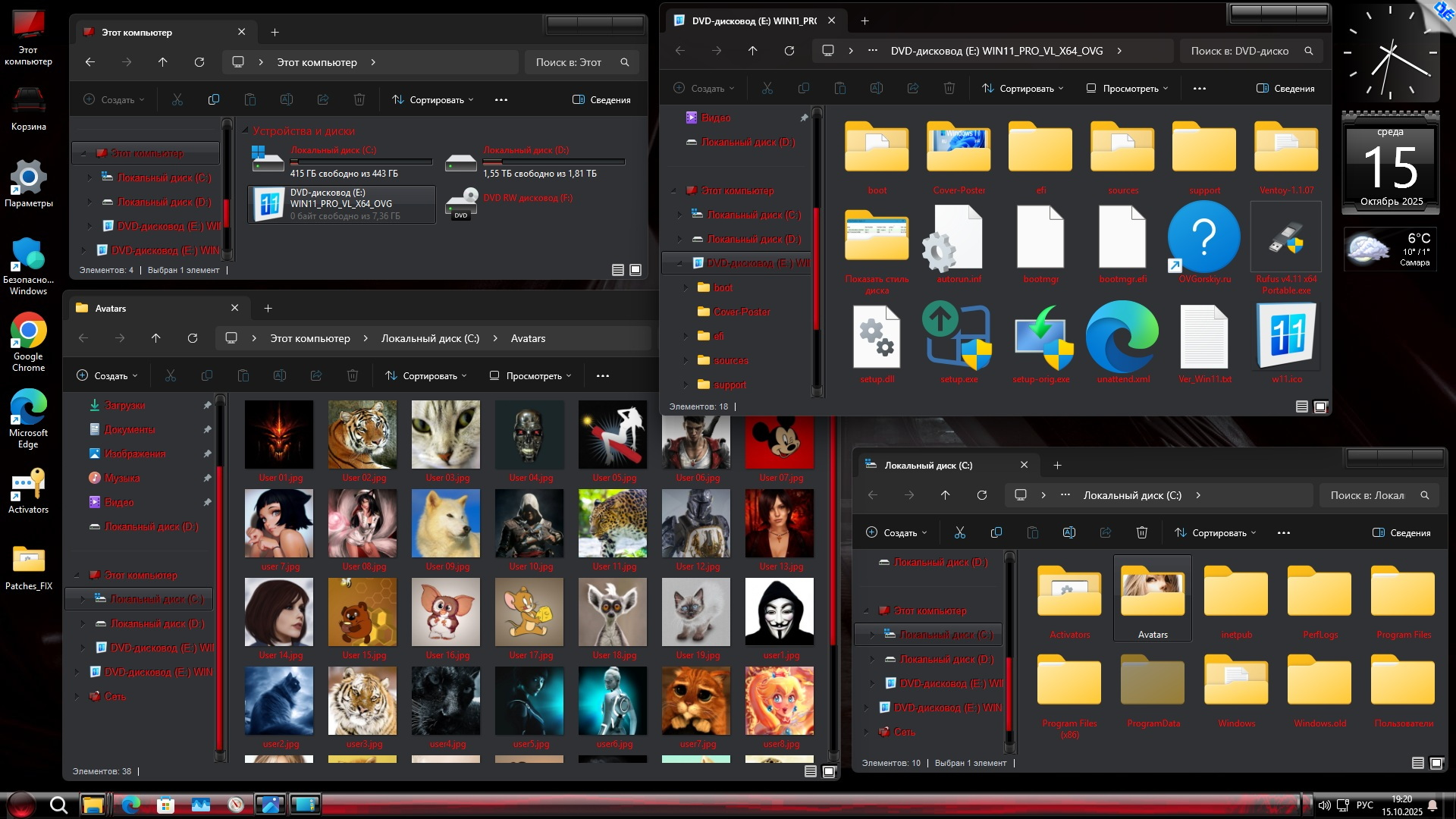Select the Локальный диск (C:) tab title
Screen dimensions: 1456x819
pos(928,465)
